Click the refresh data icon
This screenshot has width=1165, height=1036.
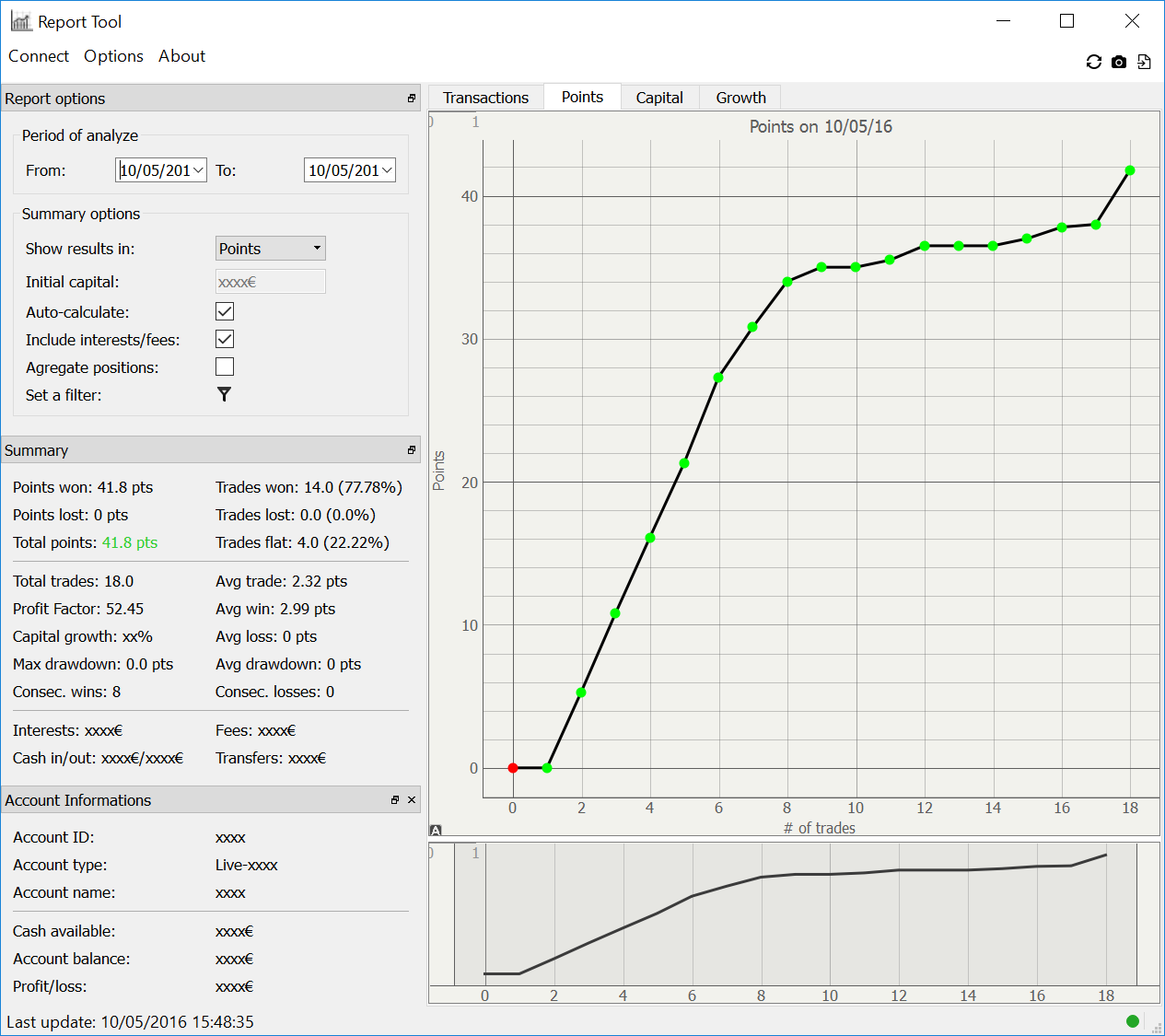[1094, 62]
